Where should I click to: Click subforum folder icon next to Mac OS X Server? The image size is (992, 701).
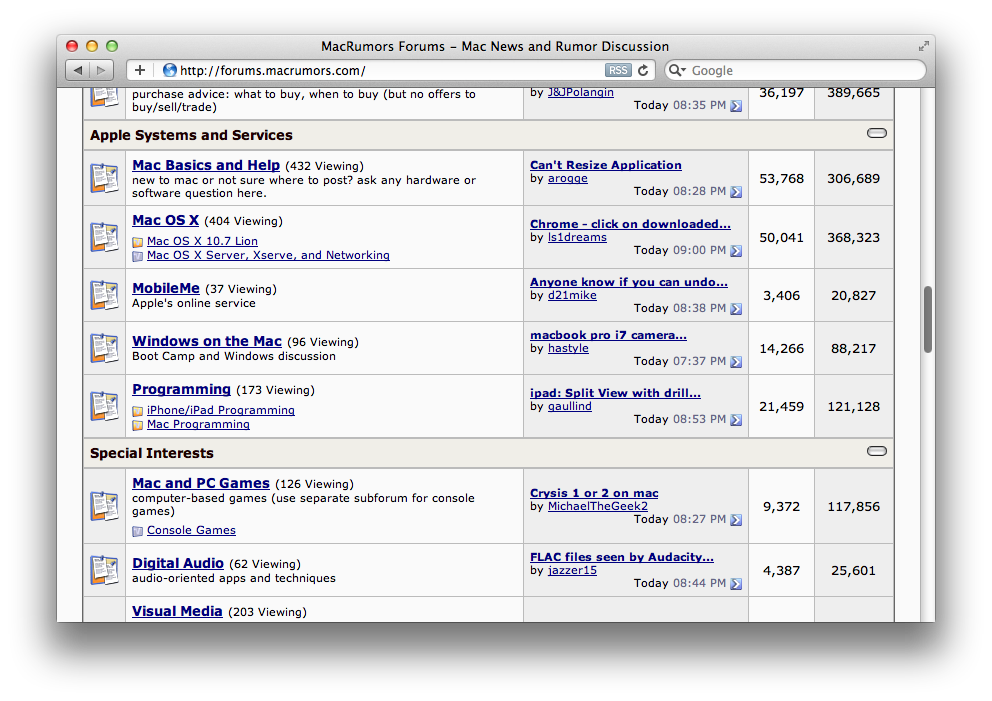[x=137, y=256]
